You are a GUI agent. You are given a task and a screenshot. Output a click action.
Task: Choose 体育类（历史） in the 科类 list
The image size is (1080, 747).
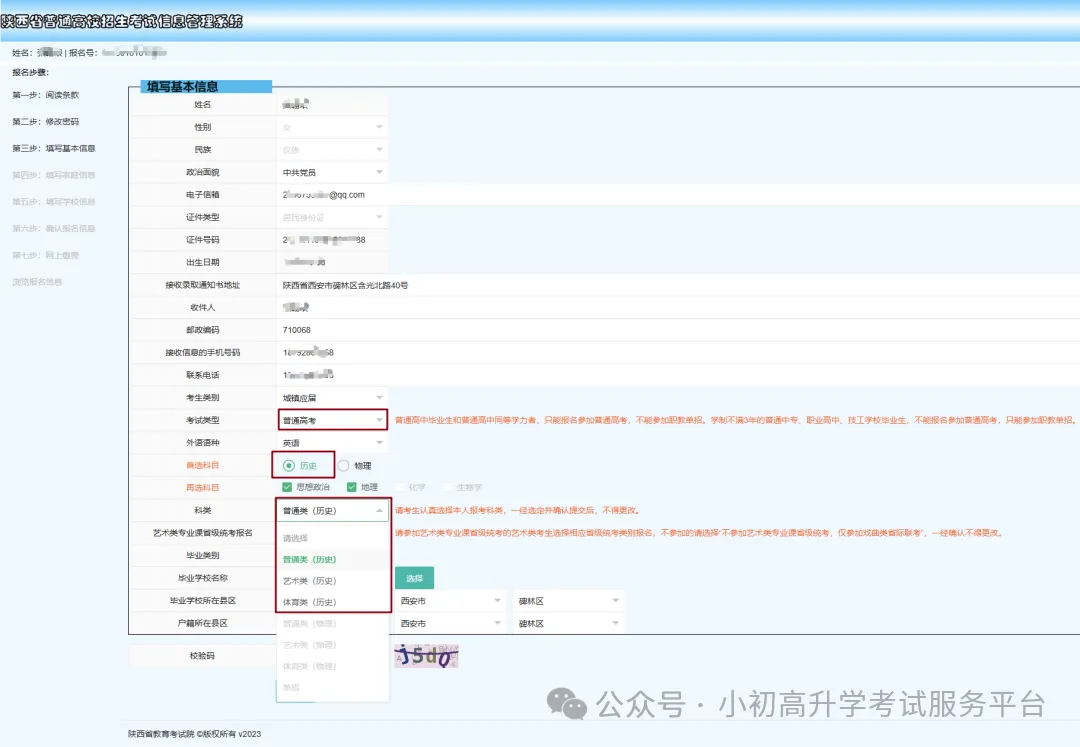pyautogui.click(x=332, y=602)
